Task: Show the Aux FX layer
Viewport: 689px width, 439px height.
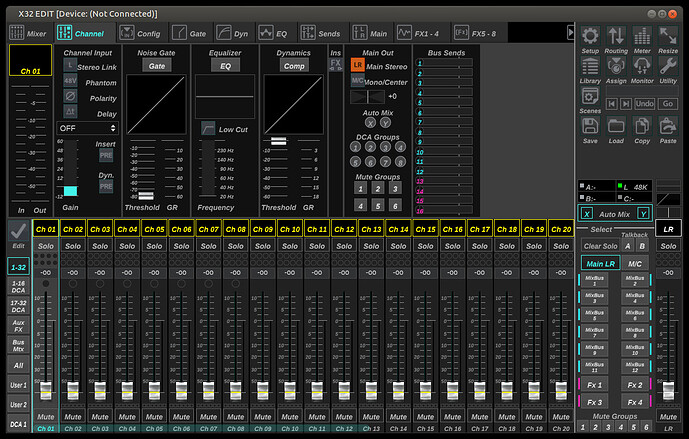Action: (x=18, y=326)
